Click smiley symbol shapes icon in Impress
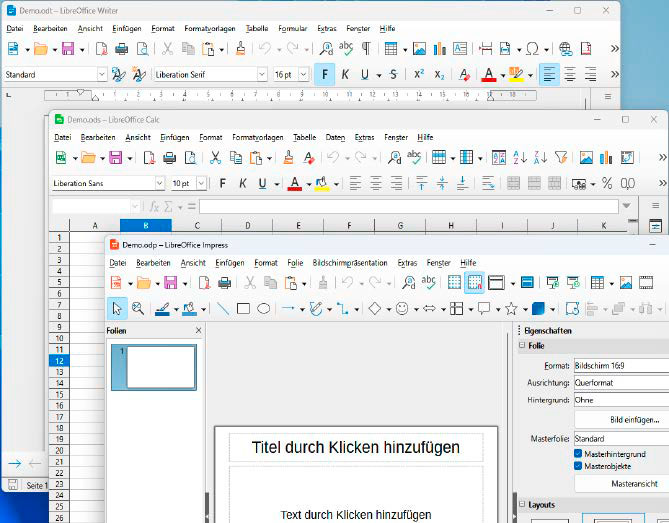669x523 pixels. pos(402,308)
